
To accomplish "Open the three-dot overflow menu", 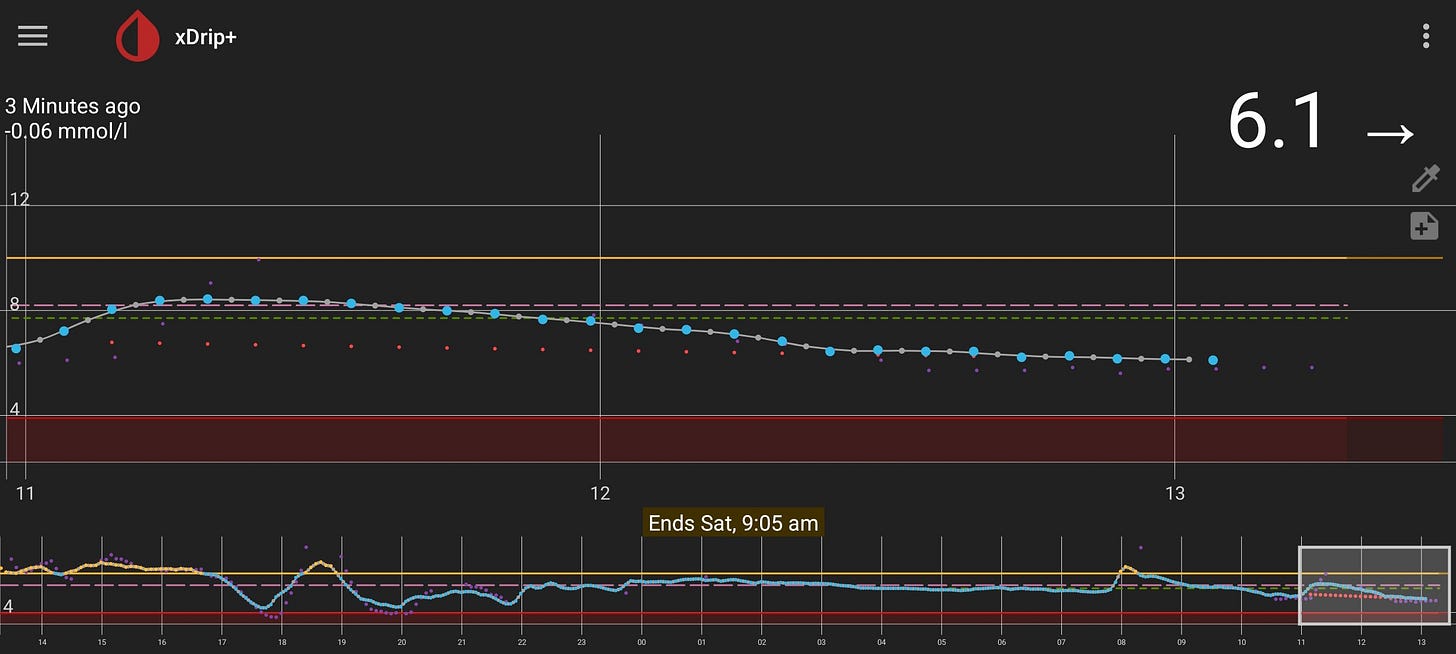I will (x=1426, y=37).
